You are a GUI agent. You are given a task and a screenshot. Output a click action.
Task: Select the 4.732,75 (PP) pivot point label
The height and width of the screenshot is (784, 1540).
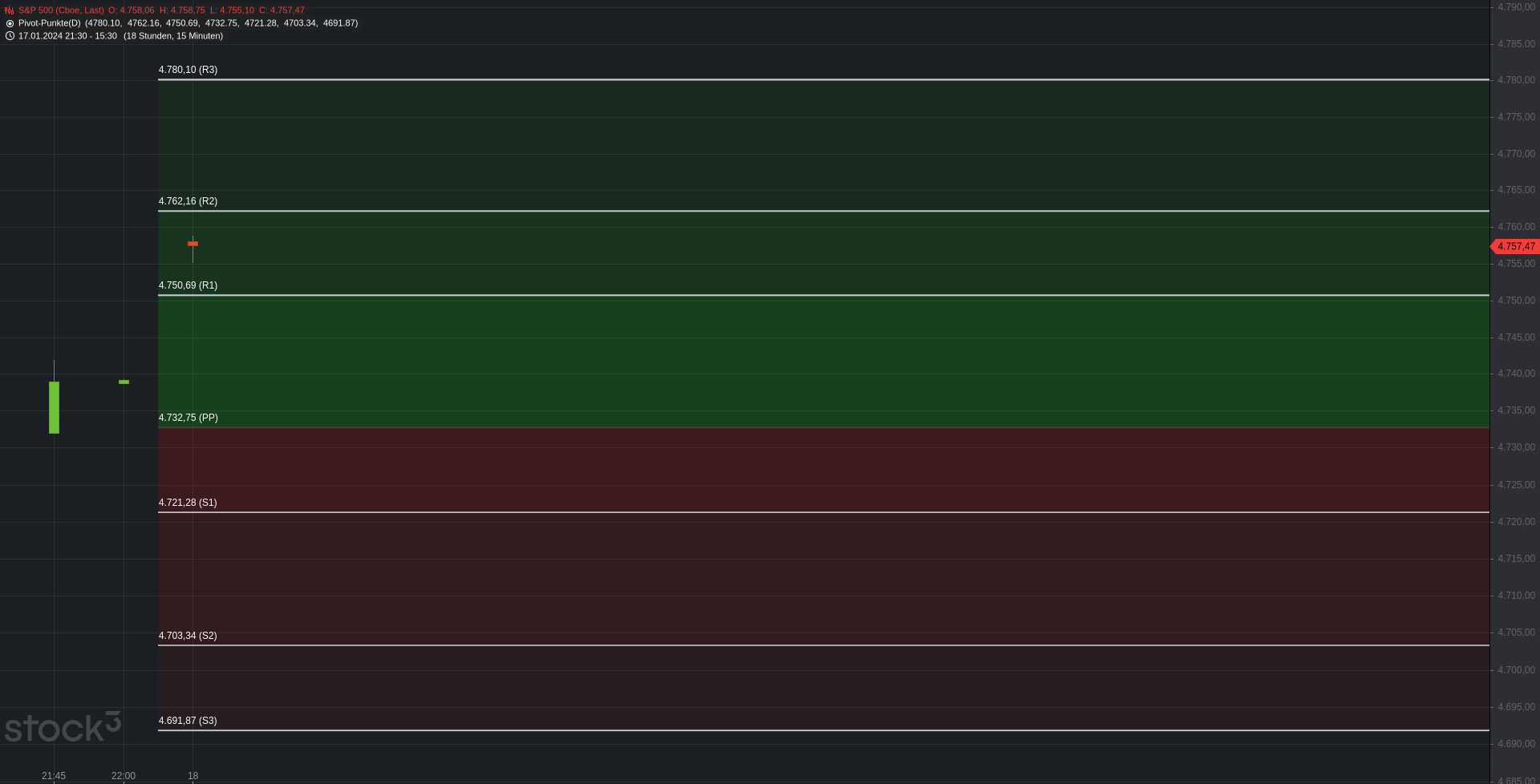(x=188, y=418)
